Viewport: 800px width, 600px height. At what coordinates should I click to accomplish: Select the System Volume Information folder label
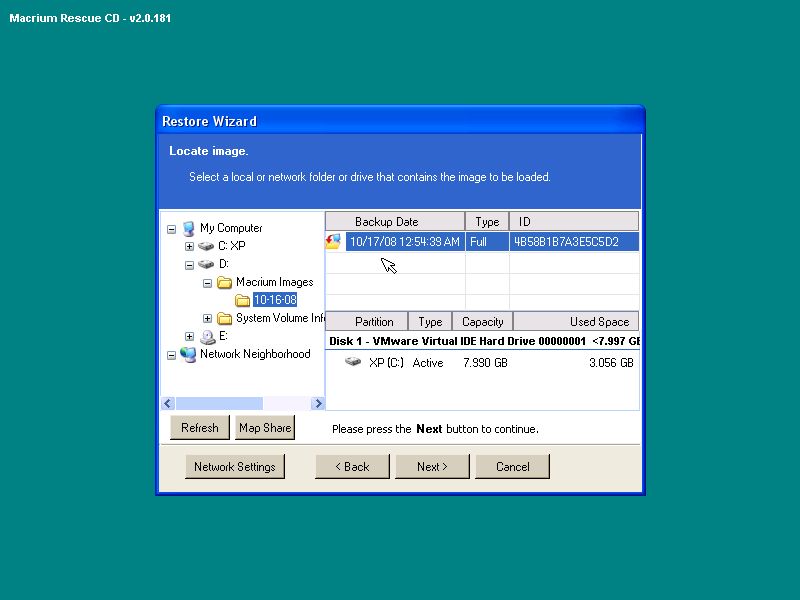coord(280,318)
